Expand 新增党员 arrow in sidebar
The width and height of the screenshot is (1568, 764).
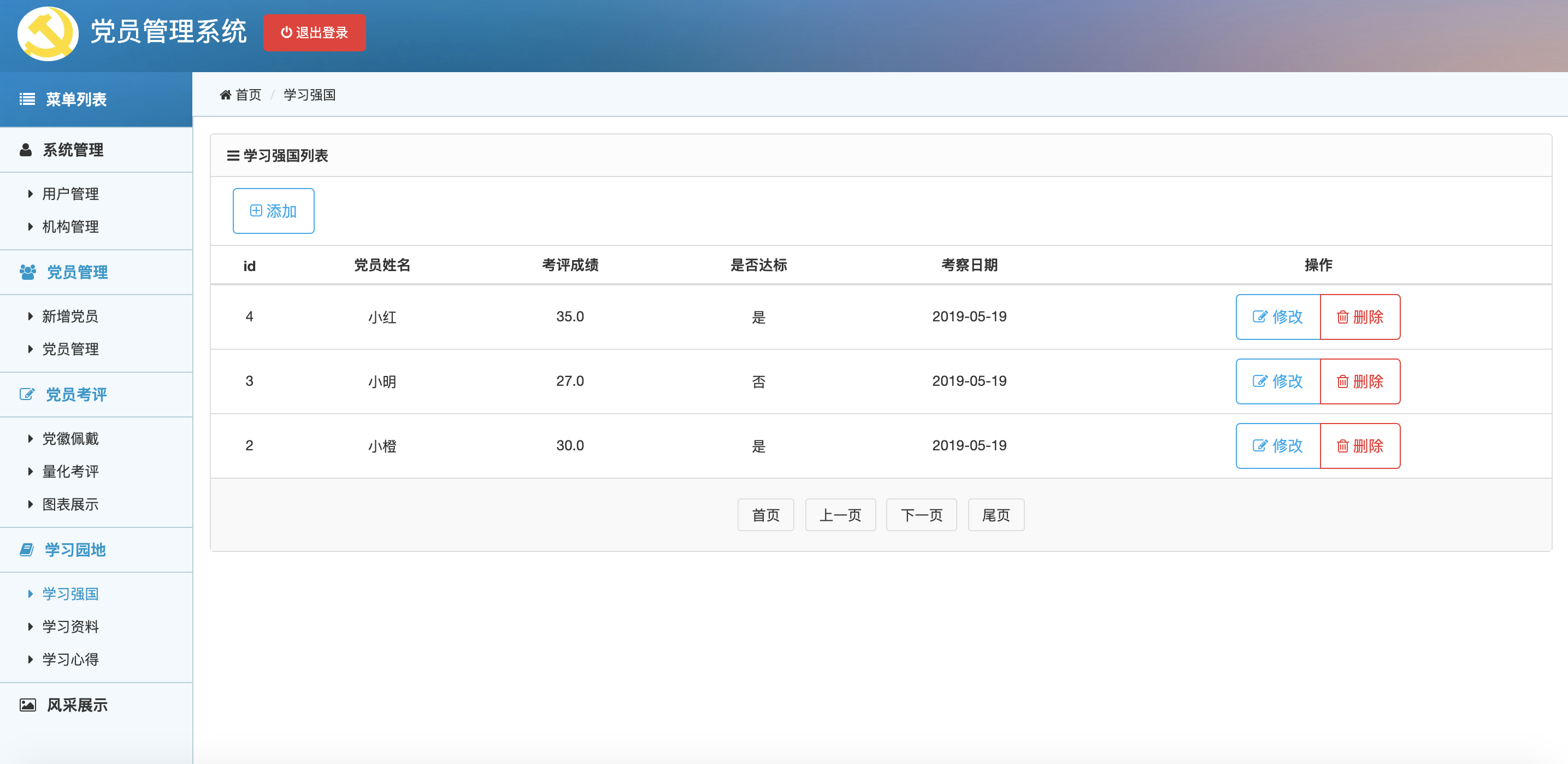pyautogui.click(x=31, y=316)
